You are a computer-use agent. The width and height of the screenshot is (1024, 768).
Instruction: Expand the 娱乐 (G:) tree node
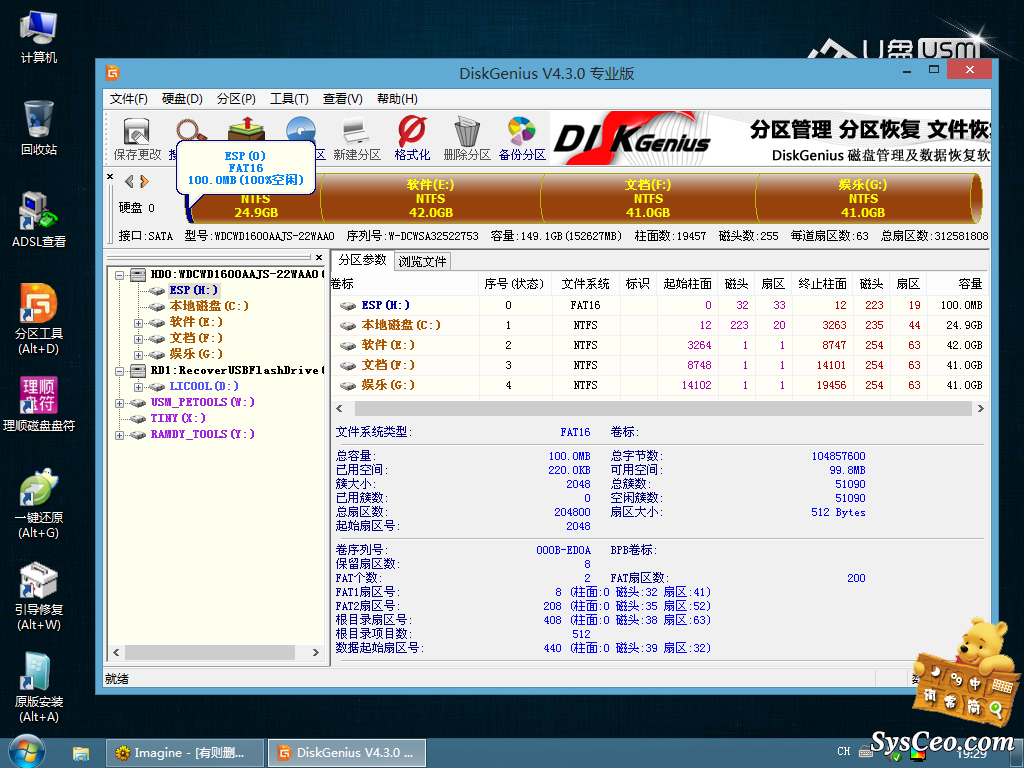(x=138, y=355)
